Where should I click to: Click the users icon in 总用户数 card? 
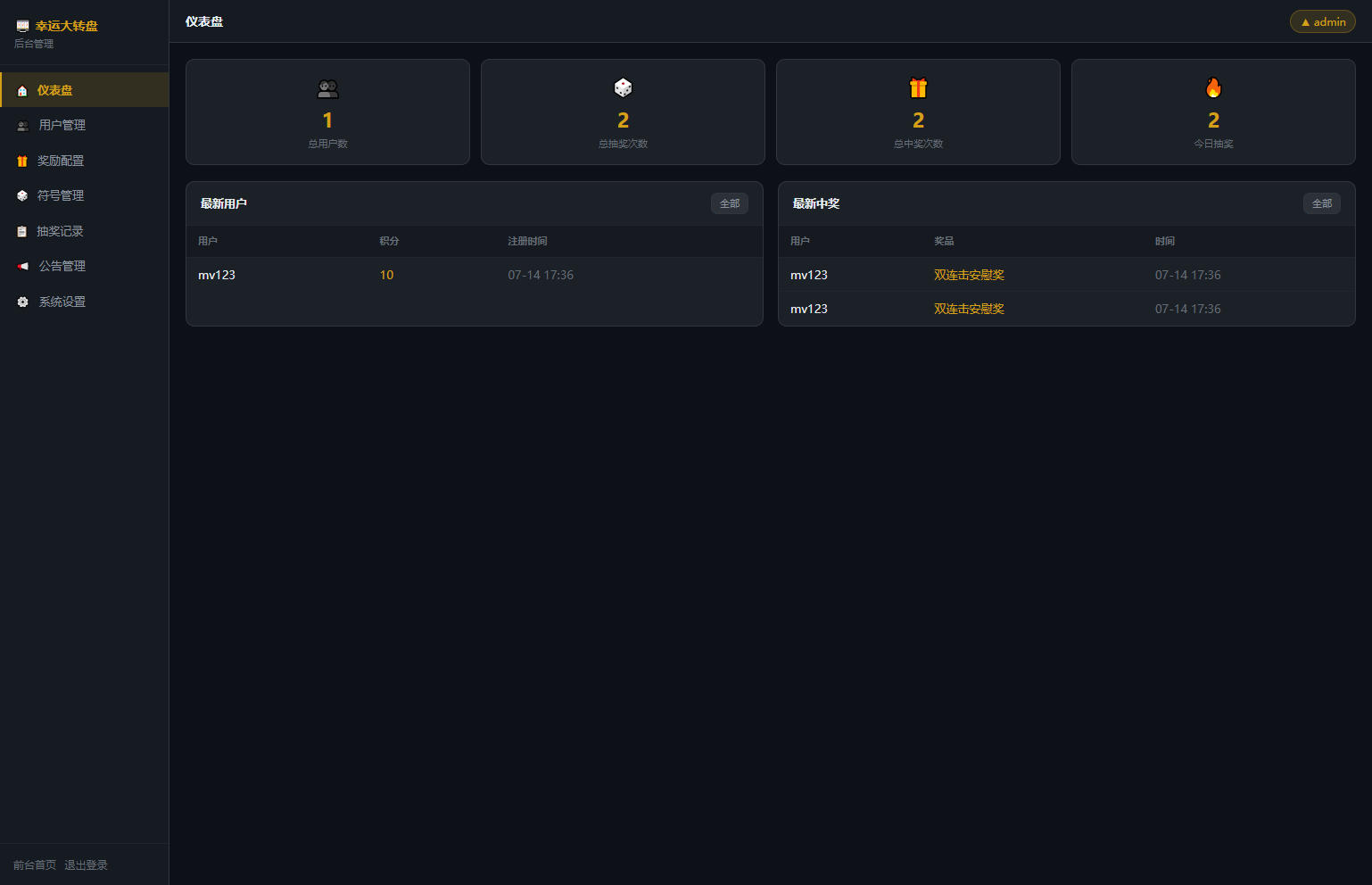(327, 88)
